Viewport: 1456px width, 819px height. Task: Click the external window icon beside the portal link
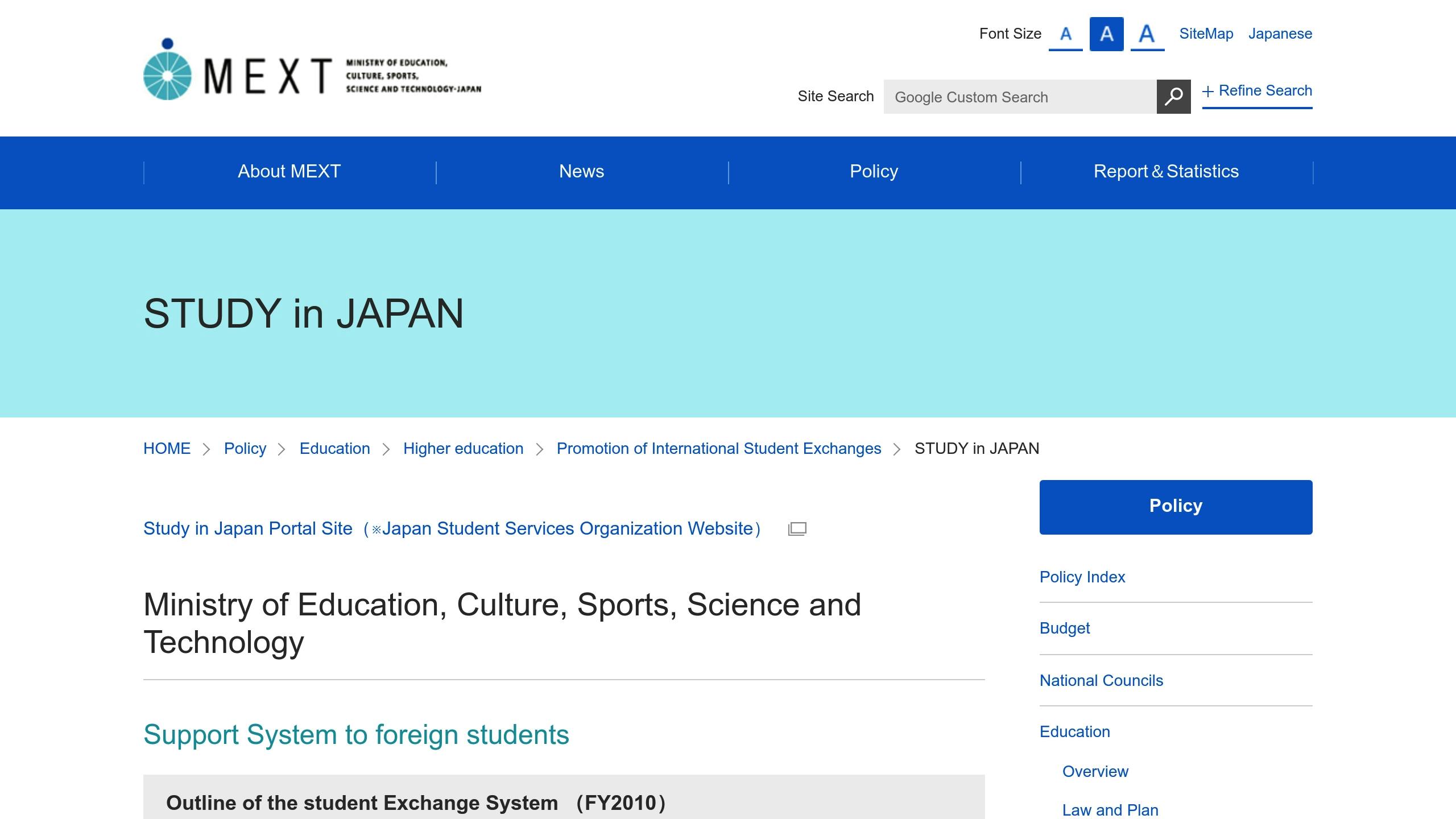point(797,529)
